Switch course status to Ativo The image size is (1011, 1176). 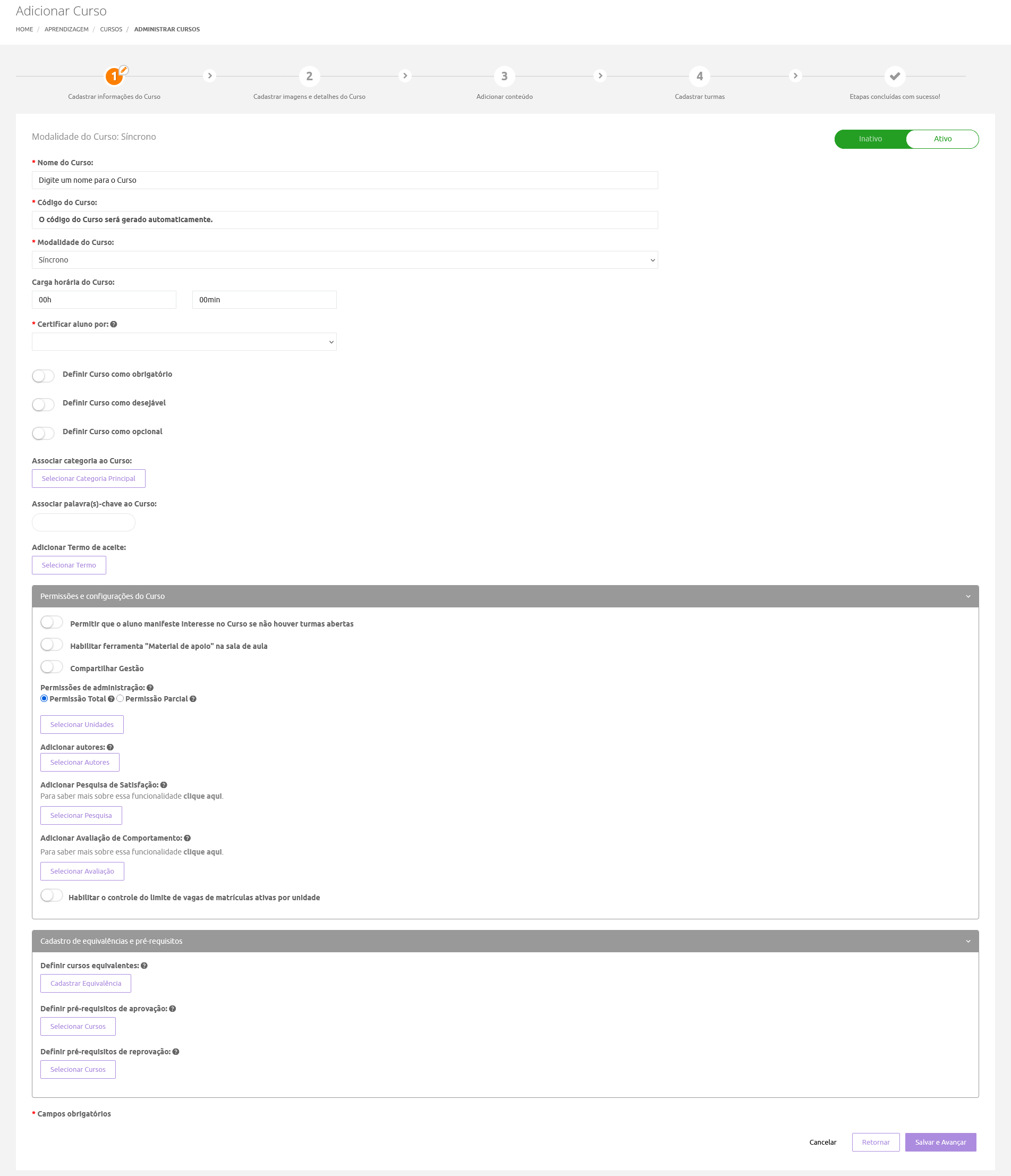[942, 139]
